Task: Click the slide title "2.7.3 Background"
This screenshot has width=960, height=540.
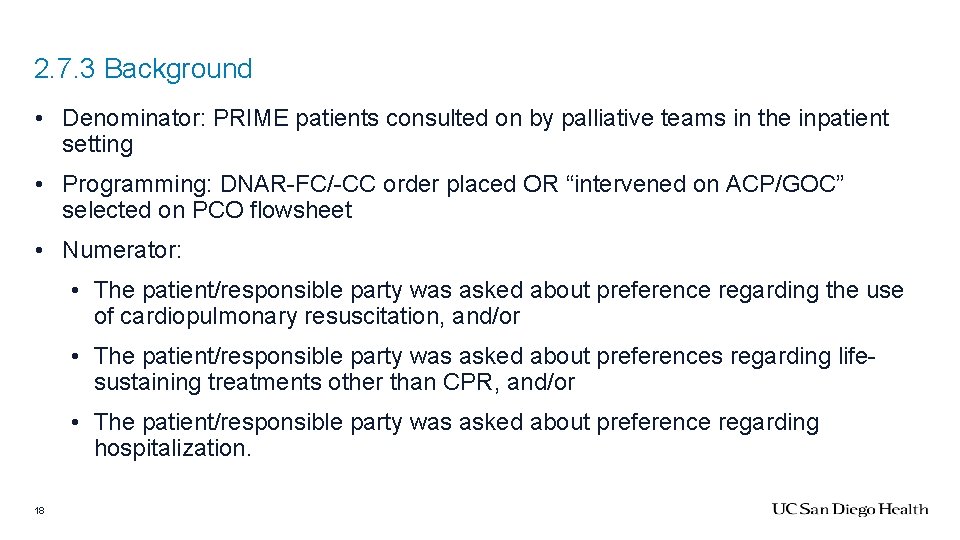Action: pos(143,69)
